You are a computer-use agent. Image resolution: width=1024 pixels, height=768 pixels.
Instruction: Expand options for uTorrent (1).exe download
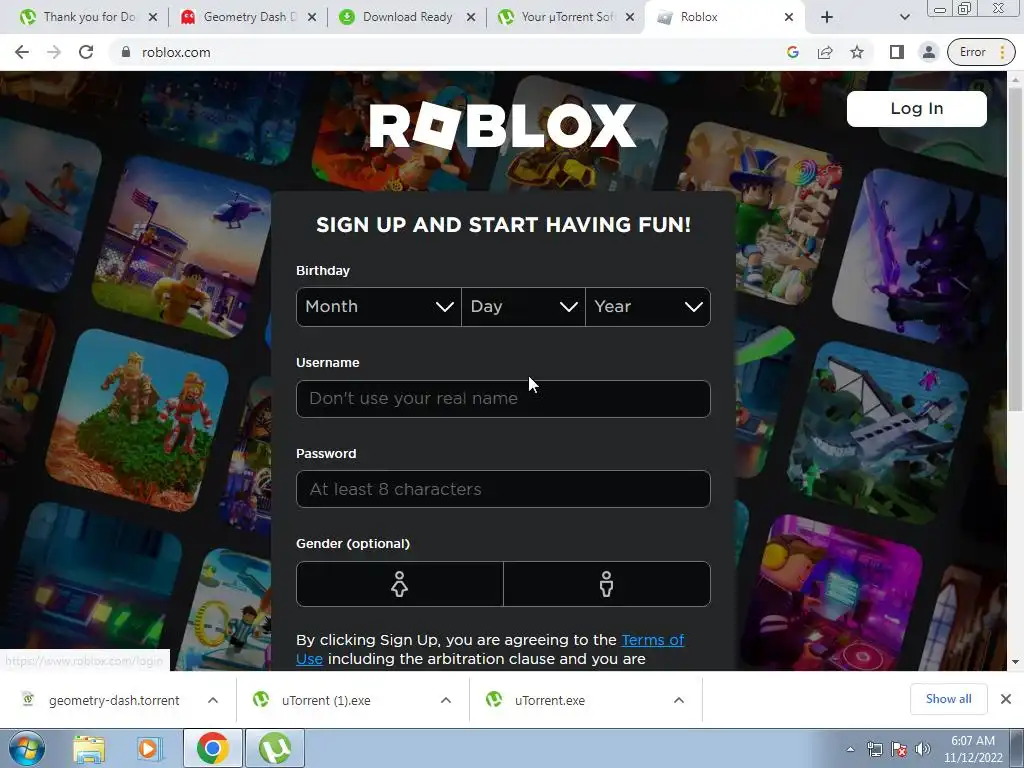446,700
